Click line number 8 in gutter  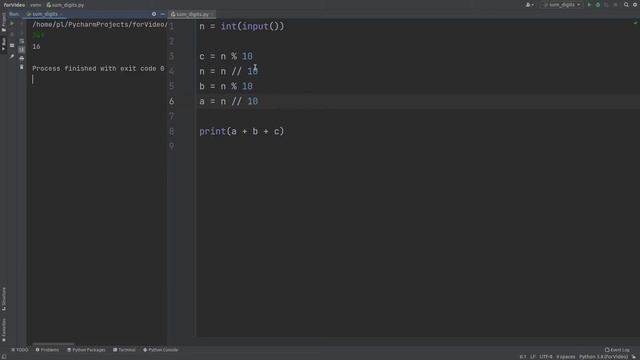(172, 131)
